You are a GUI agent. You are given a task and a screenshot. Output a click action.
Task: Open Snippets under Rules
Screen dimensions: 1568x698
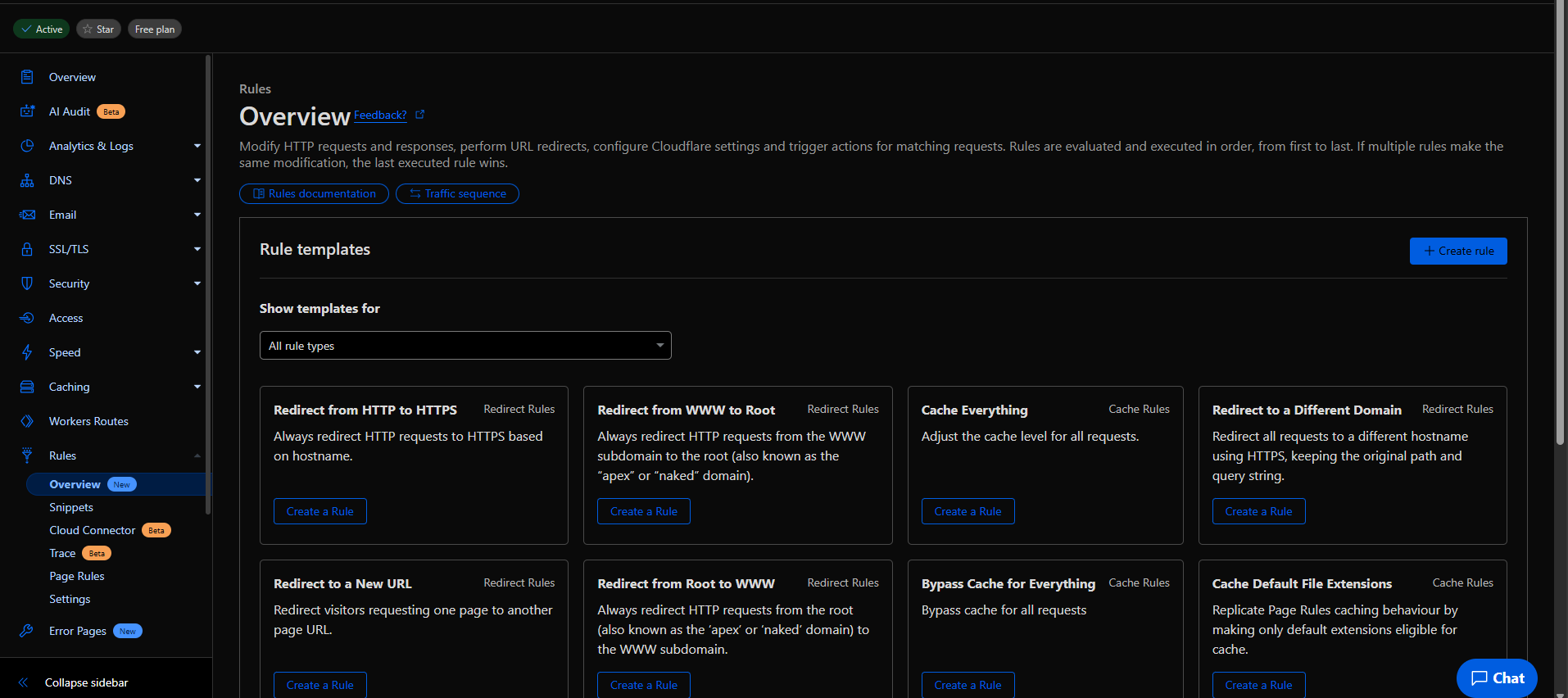(x=71, y=507)
